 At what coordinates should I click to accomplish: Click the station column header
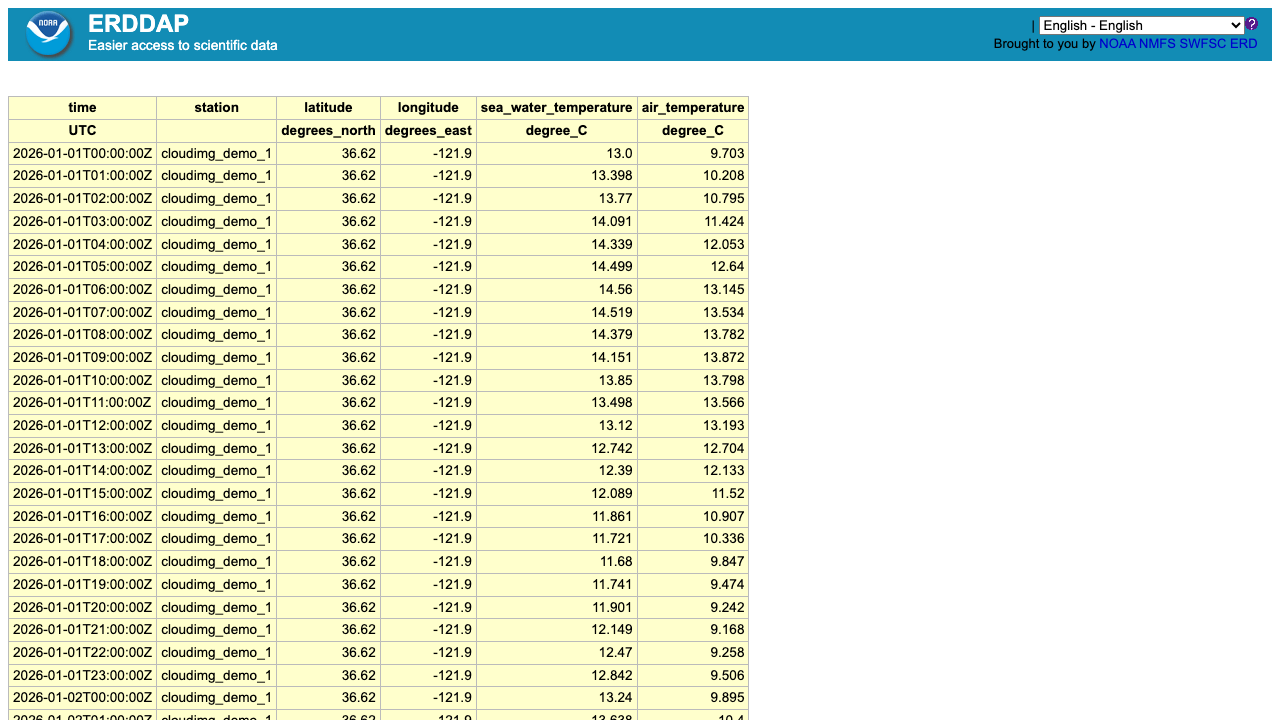point(216,108)
